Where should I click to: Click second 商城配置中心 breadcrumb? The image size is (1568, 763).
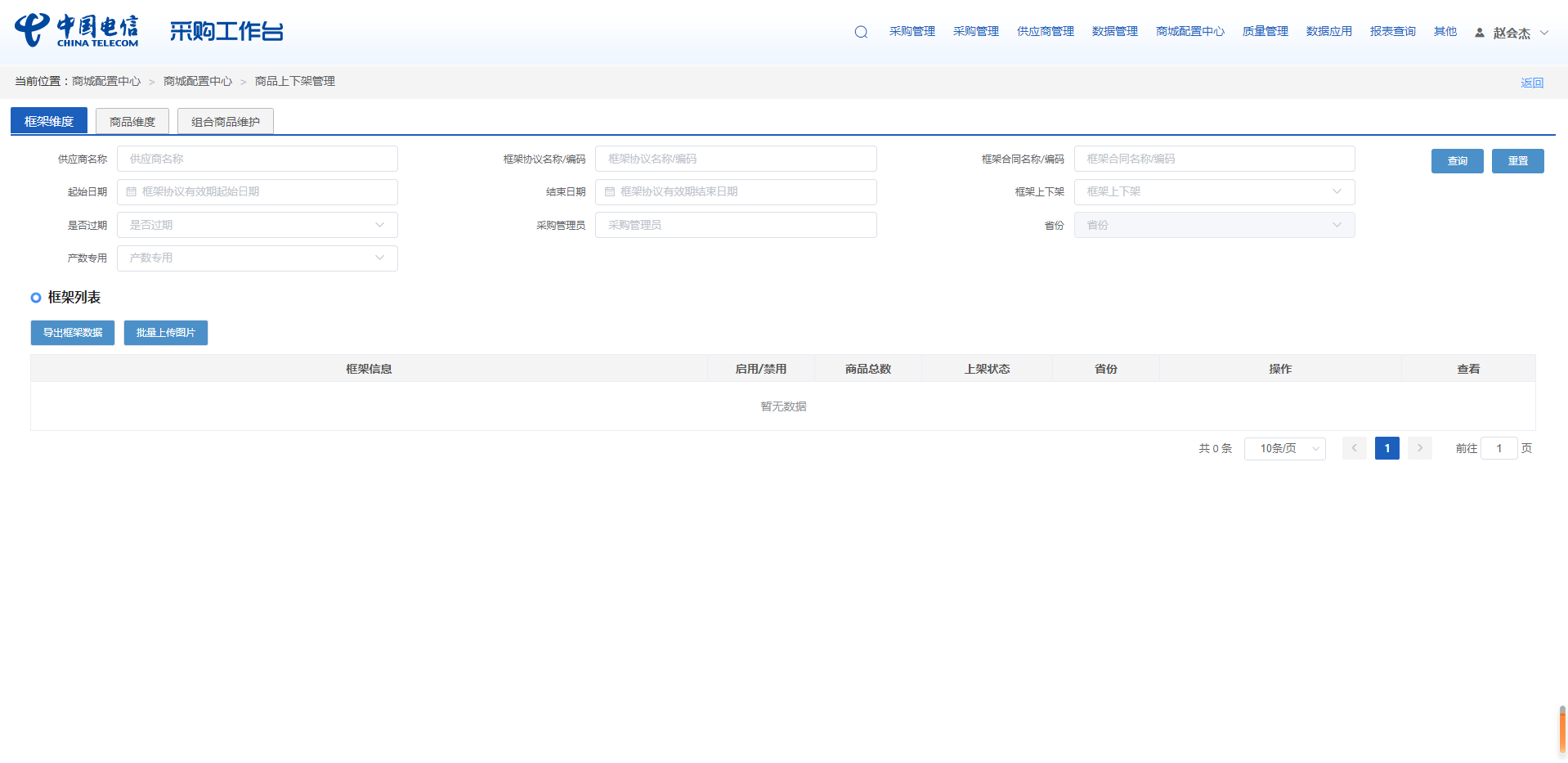click(198, 81)
